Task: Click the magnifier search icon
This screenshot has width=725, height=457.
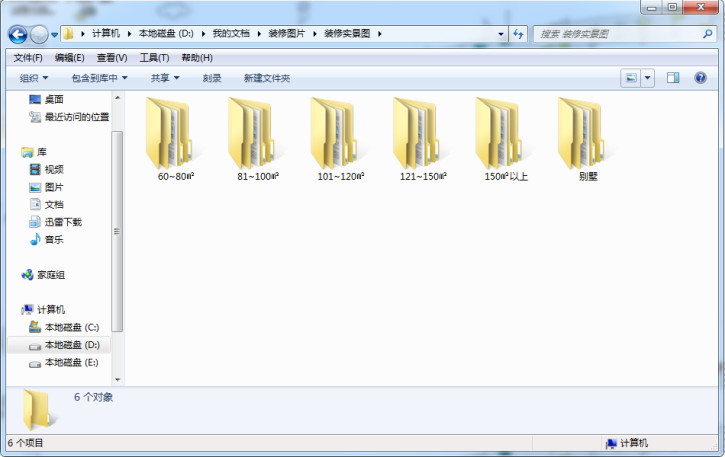Action: point(707,34)
